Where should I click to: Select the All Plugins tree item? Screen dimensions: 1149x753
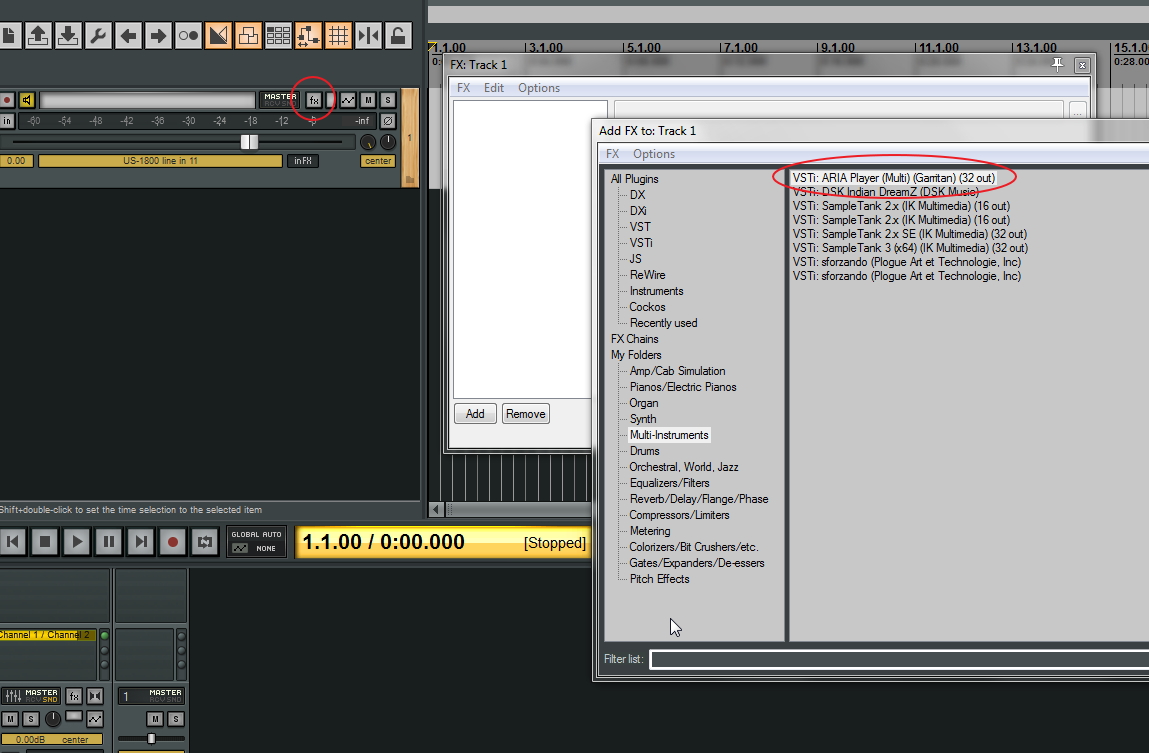[x=635, y=179]
